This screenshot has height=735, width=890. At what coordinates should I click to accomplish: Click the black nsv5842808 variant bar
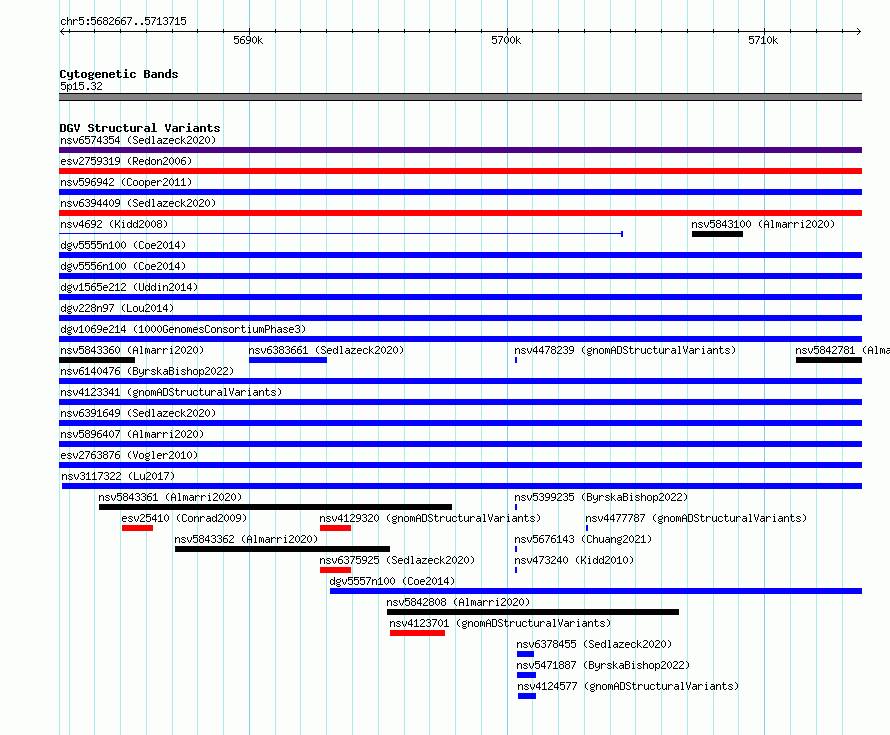coord(533,612)
